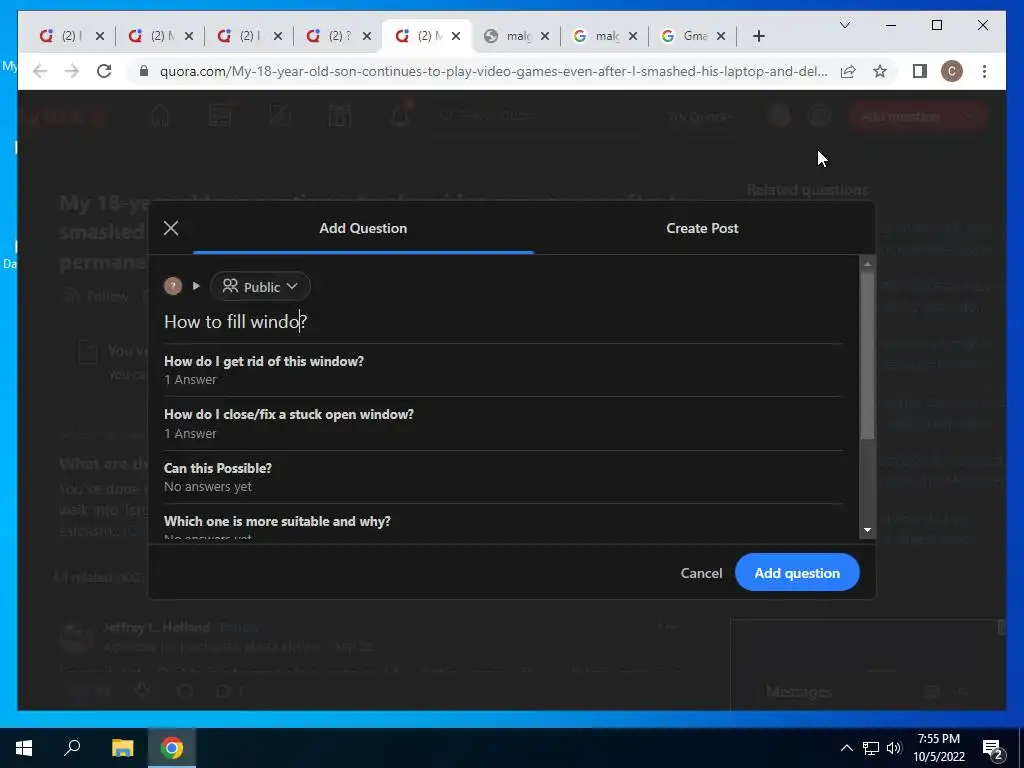Screen dimensions: 1024x768
Task: Open the Windows Start menu
Action: point(24,748)
